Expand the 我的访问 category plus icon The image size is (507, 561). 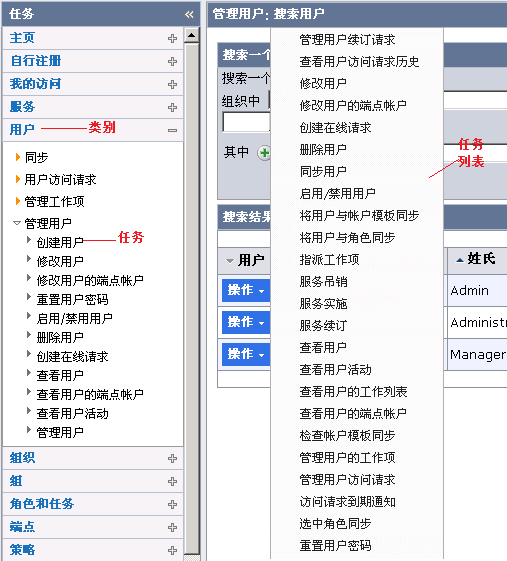172,84
